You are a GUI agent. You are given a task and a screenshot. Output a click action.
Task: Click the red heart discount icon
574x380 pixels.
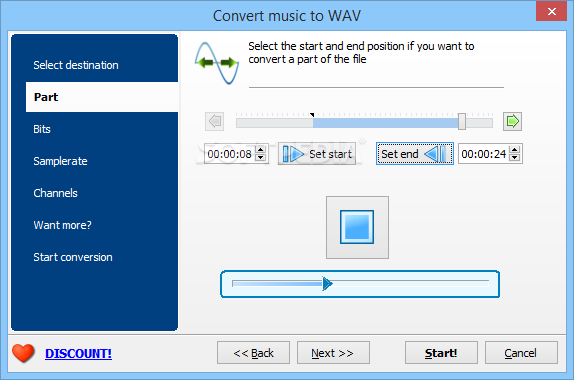23,353
